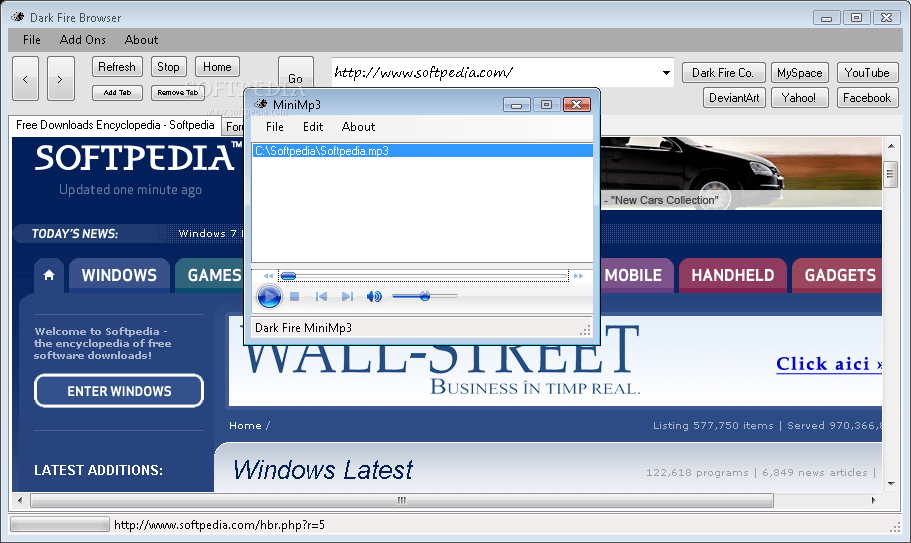Click the Add Tab button

117,92
